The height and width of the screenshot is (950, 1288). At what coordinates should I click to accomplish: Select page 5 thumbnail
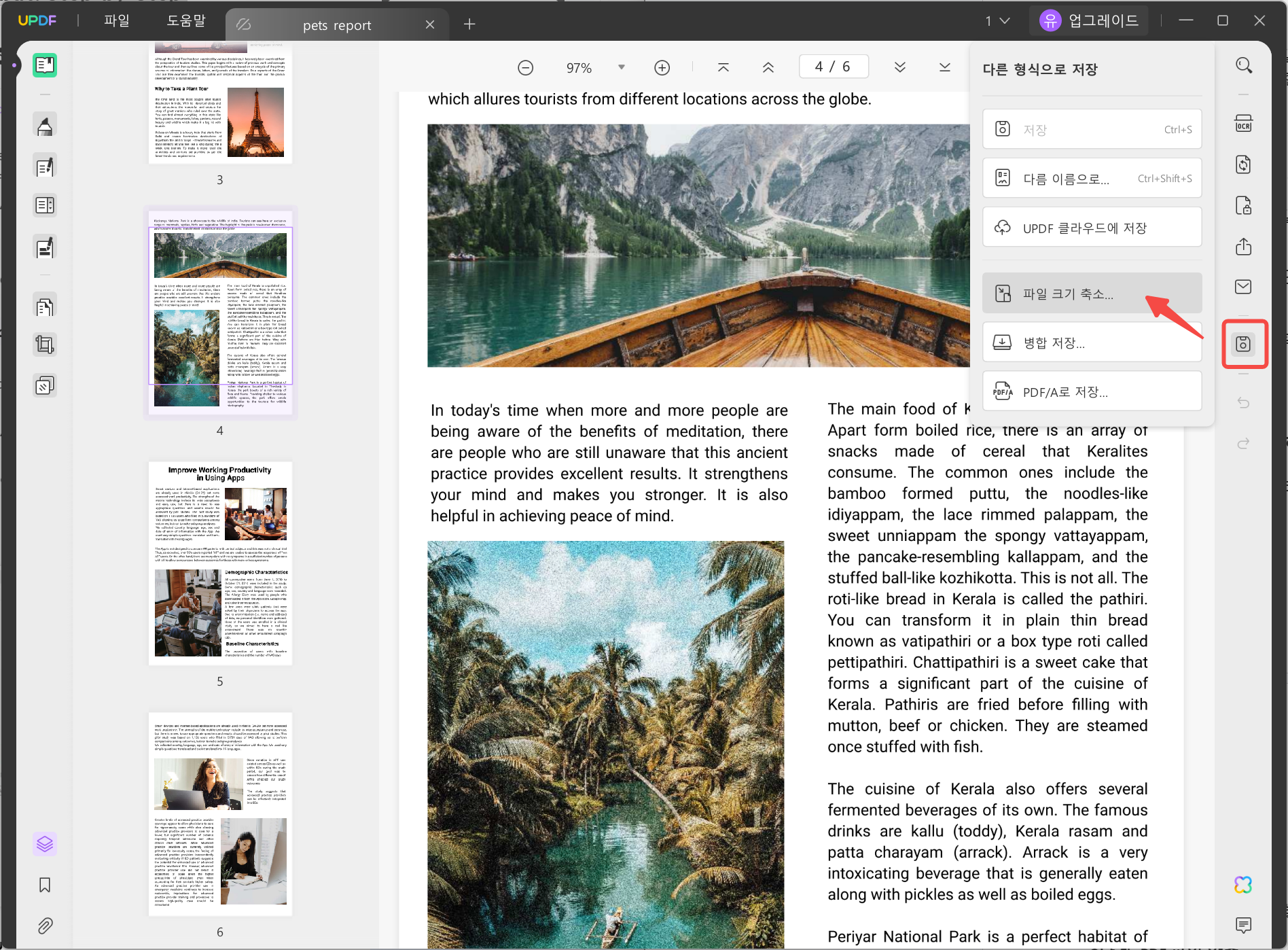220,563
